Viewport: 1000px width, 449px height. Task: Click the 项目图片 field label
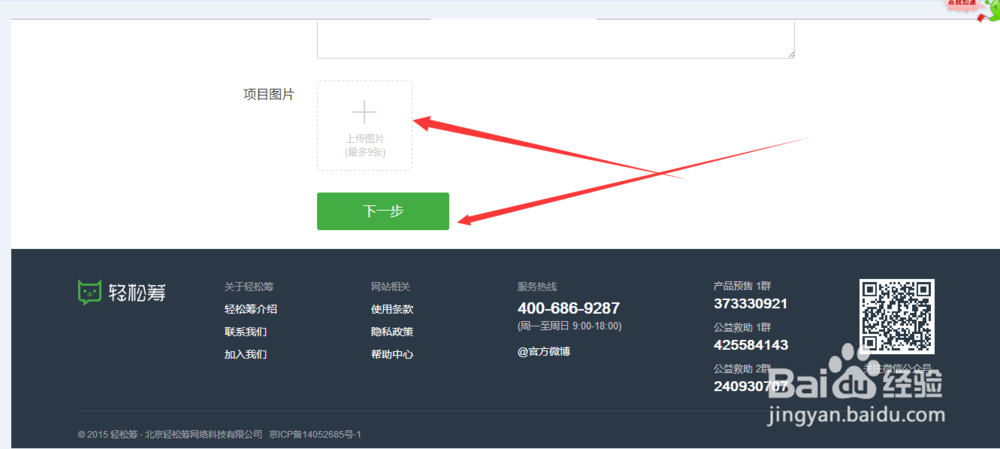point(269,94)
